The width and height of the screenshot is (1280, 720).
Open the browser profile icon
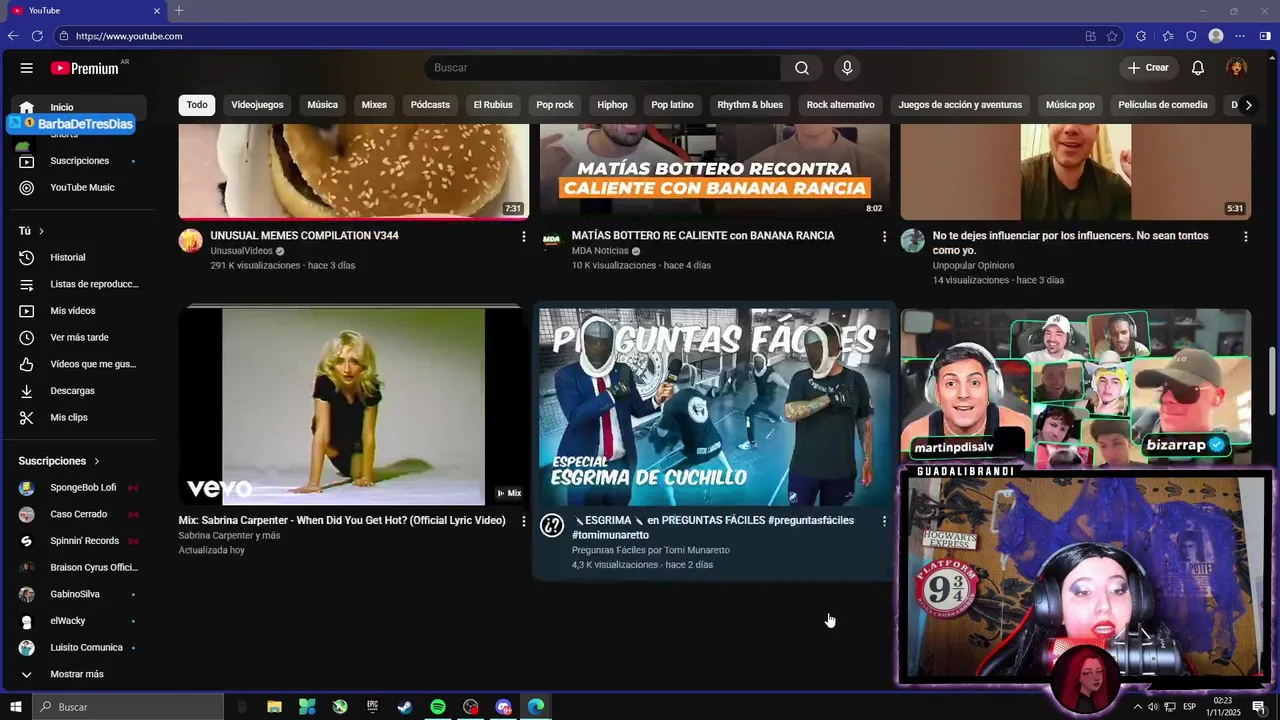1216,36
